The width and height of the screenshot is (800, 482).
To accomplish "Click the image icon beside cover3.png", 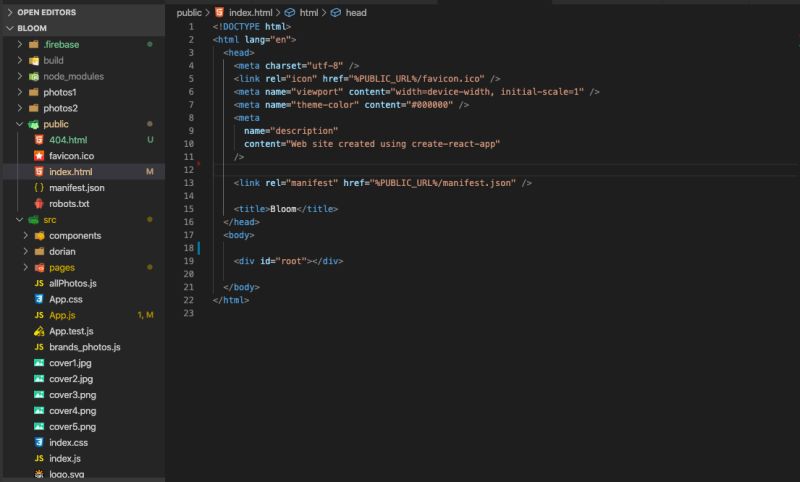I will (39, 394).
